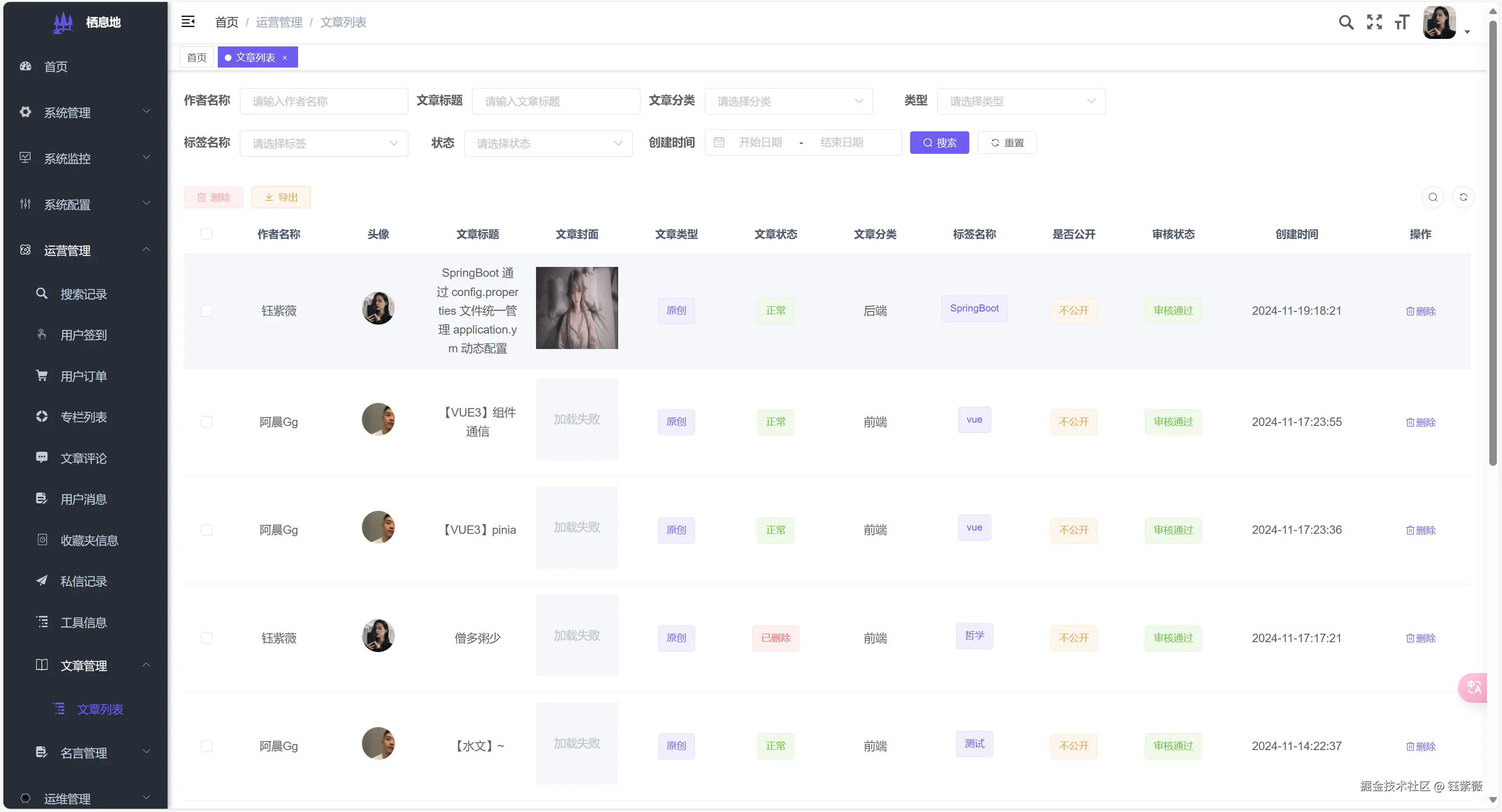The width and height of the screenshot is (1502, 812).
Task: Close the 文章列表 tab with x
Action: (284, 58)
